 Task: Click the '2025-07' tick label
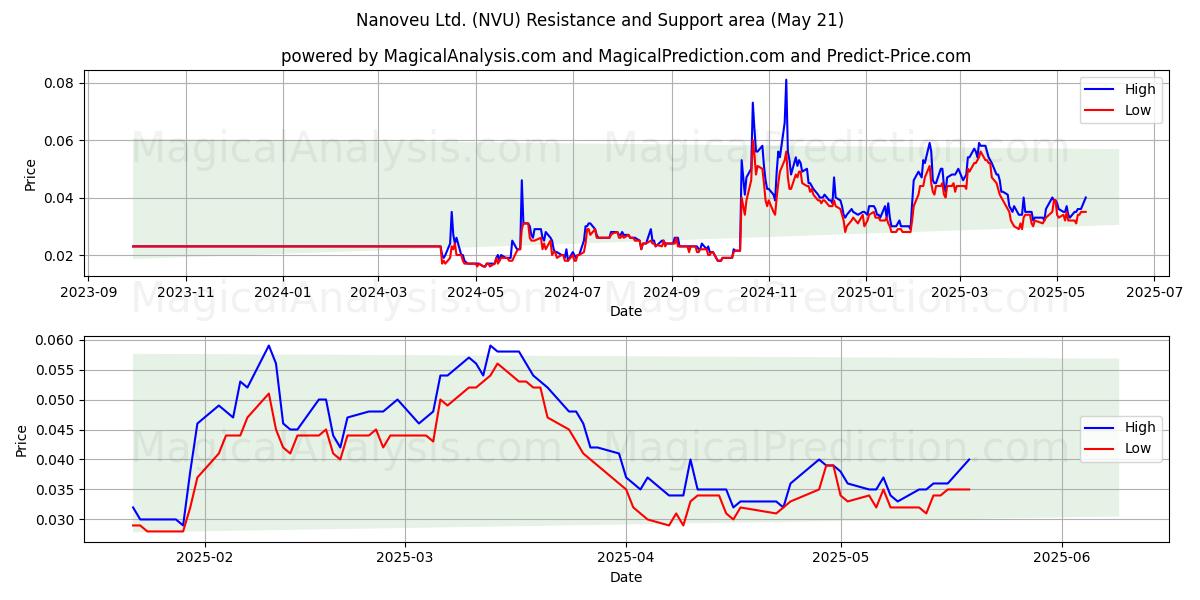[1154, 293]
